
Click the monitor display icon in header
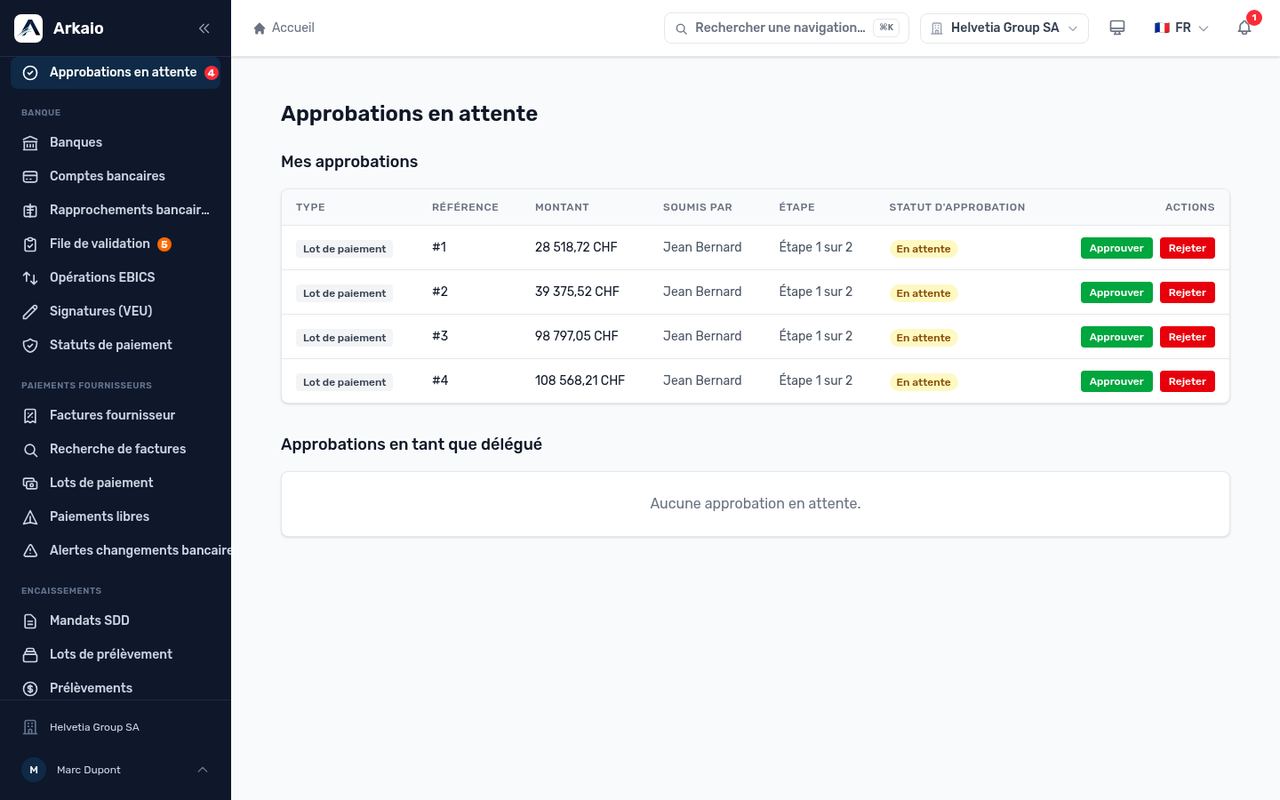pyautogui.click(x=1118, y=28)
